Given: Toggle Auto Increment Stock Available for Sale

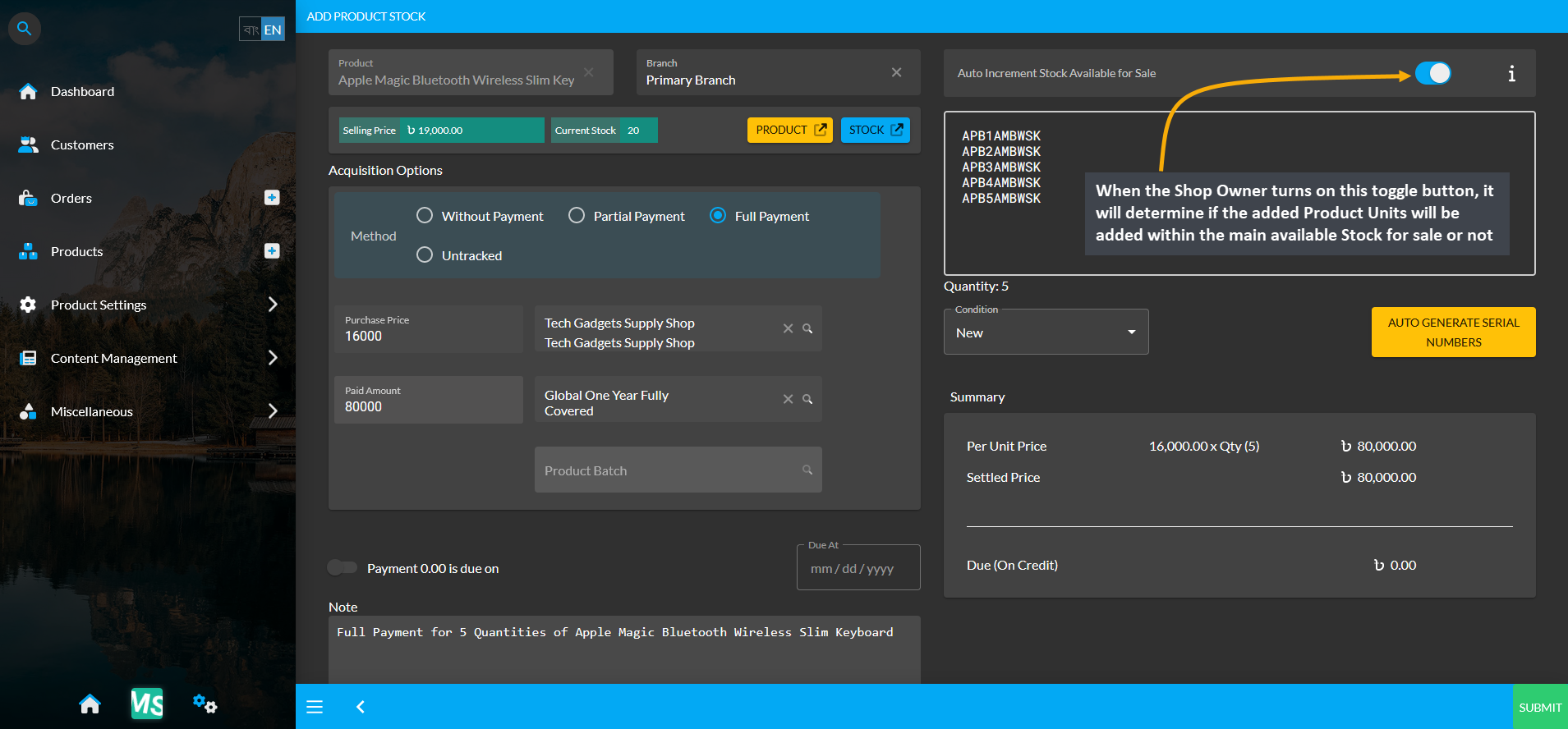Looking at the screenshot, I should (1433, 73).
